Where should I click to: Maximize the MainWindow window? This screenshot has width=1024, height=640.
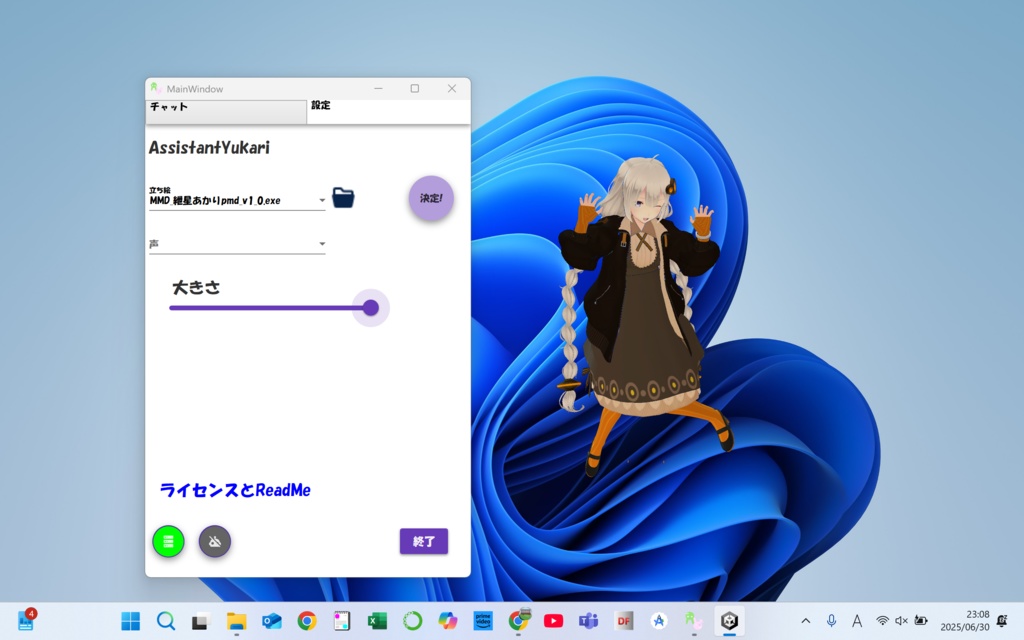click(415, 88)
